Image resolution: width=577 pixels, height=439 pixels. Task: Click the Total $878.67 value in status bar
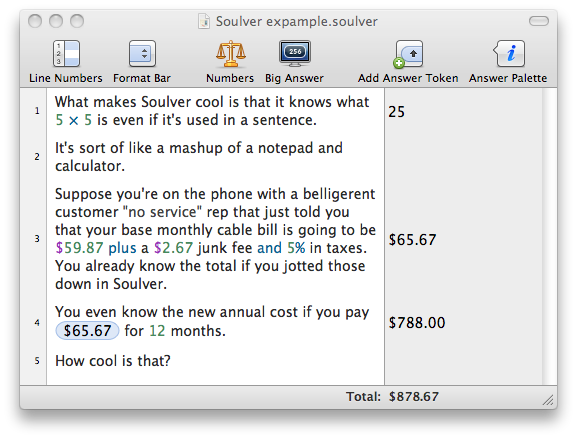(x=414, y=397)
